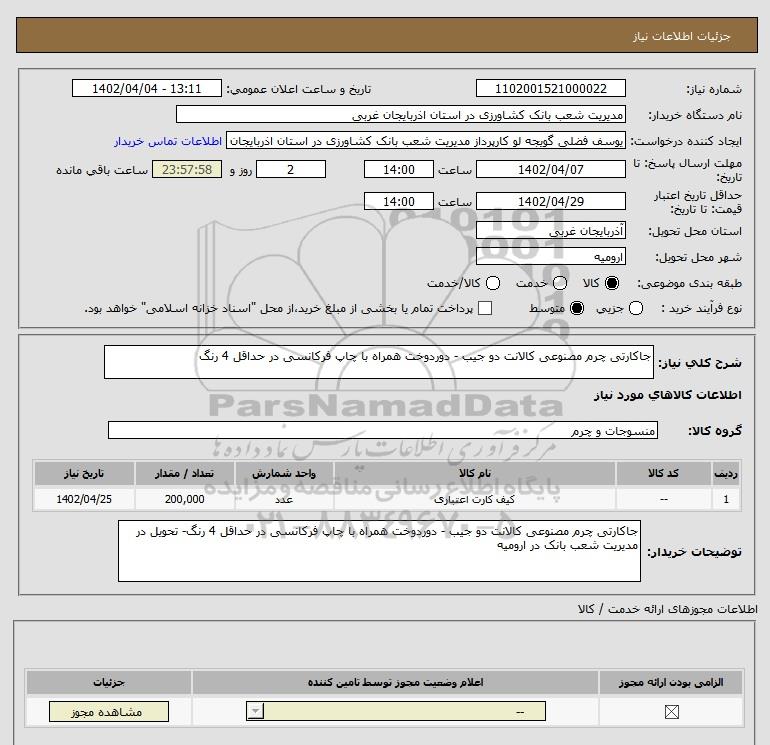Click the need date cell 1402/04/25

pos(84,499)
